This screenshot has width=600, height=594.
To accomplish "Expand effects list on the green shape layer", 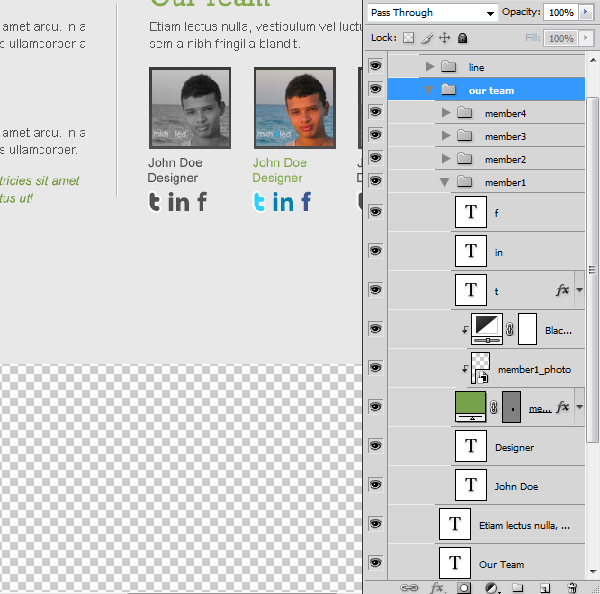I will (579, 407).
